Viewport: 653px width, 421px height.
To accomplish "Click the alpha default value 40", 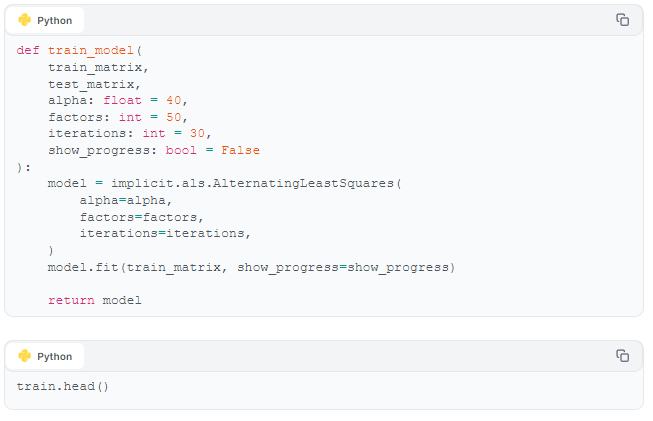I will pos(174,100).
